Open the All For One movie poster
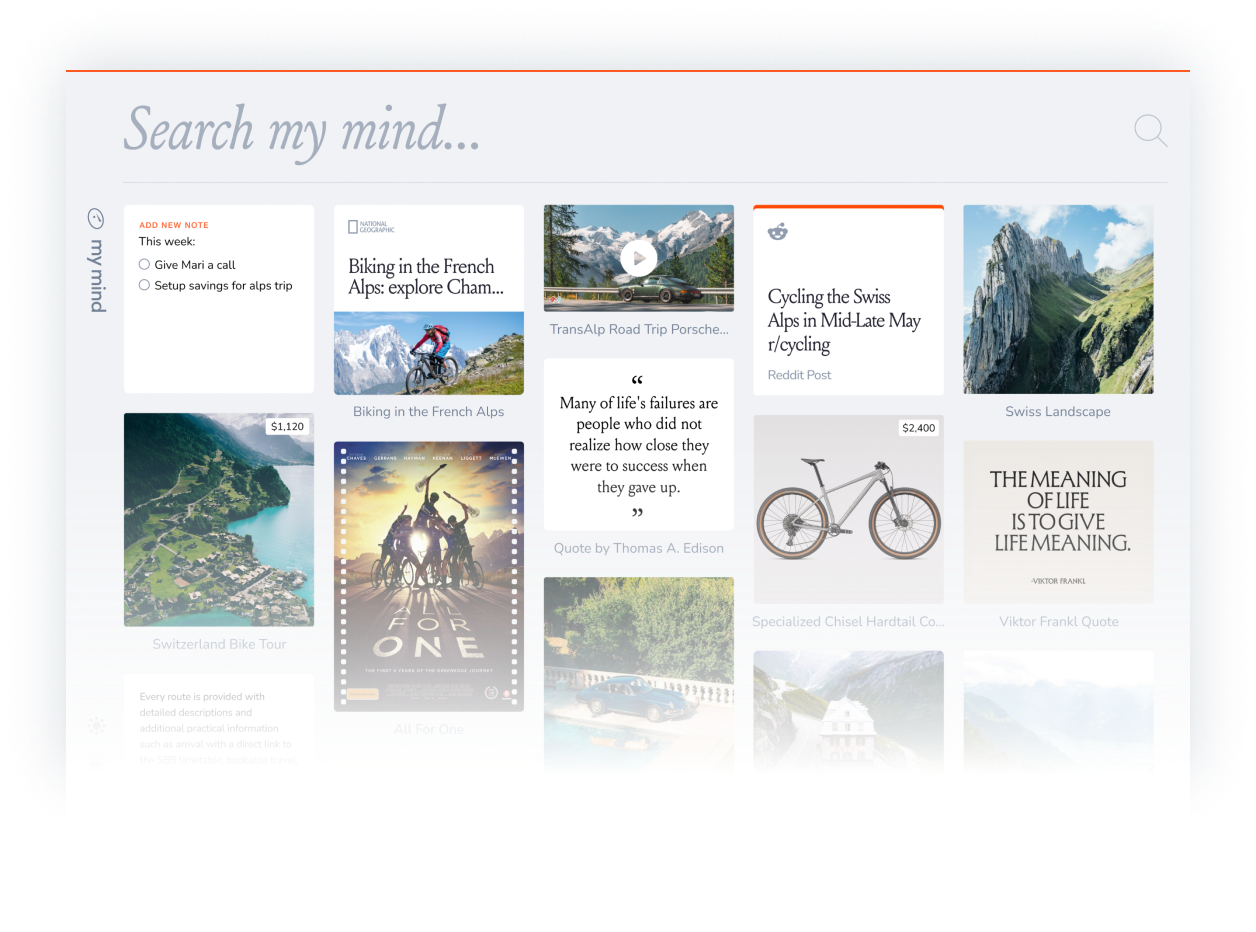1256x932 pixels. pos(428,576)
